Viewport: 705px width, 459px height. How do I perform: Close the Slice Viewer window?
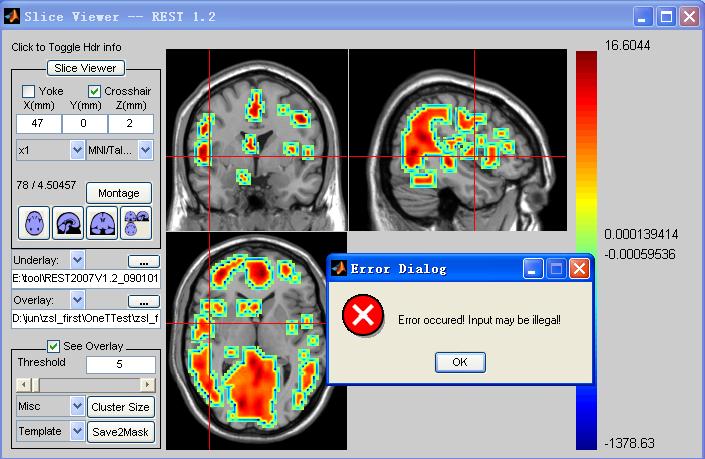[689, 17]
